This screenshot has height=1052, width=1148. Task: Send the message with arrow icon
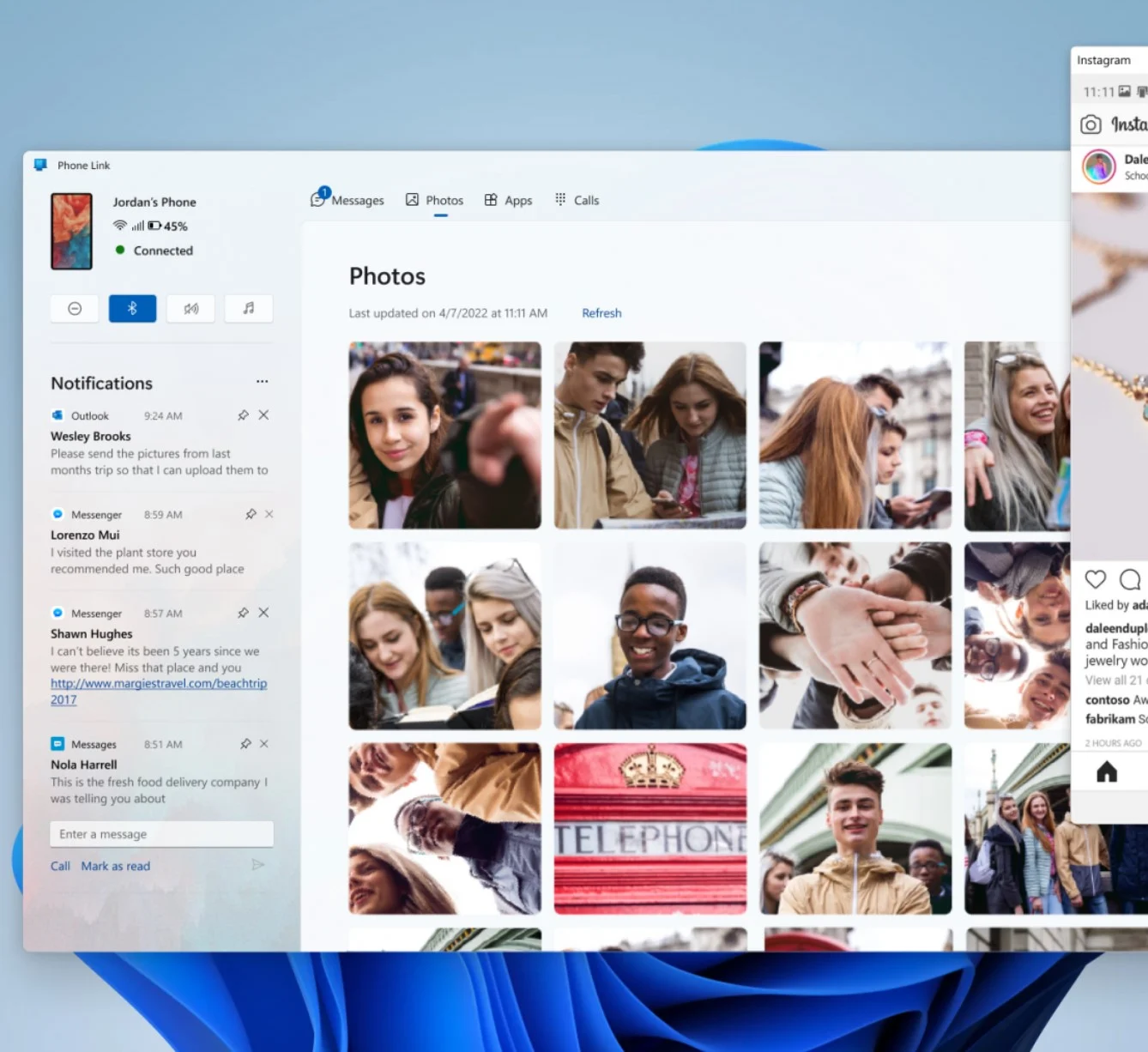(258, 865)
